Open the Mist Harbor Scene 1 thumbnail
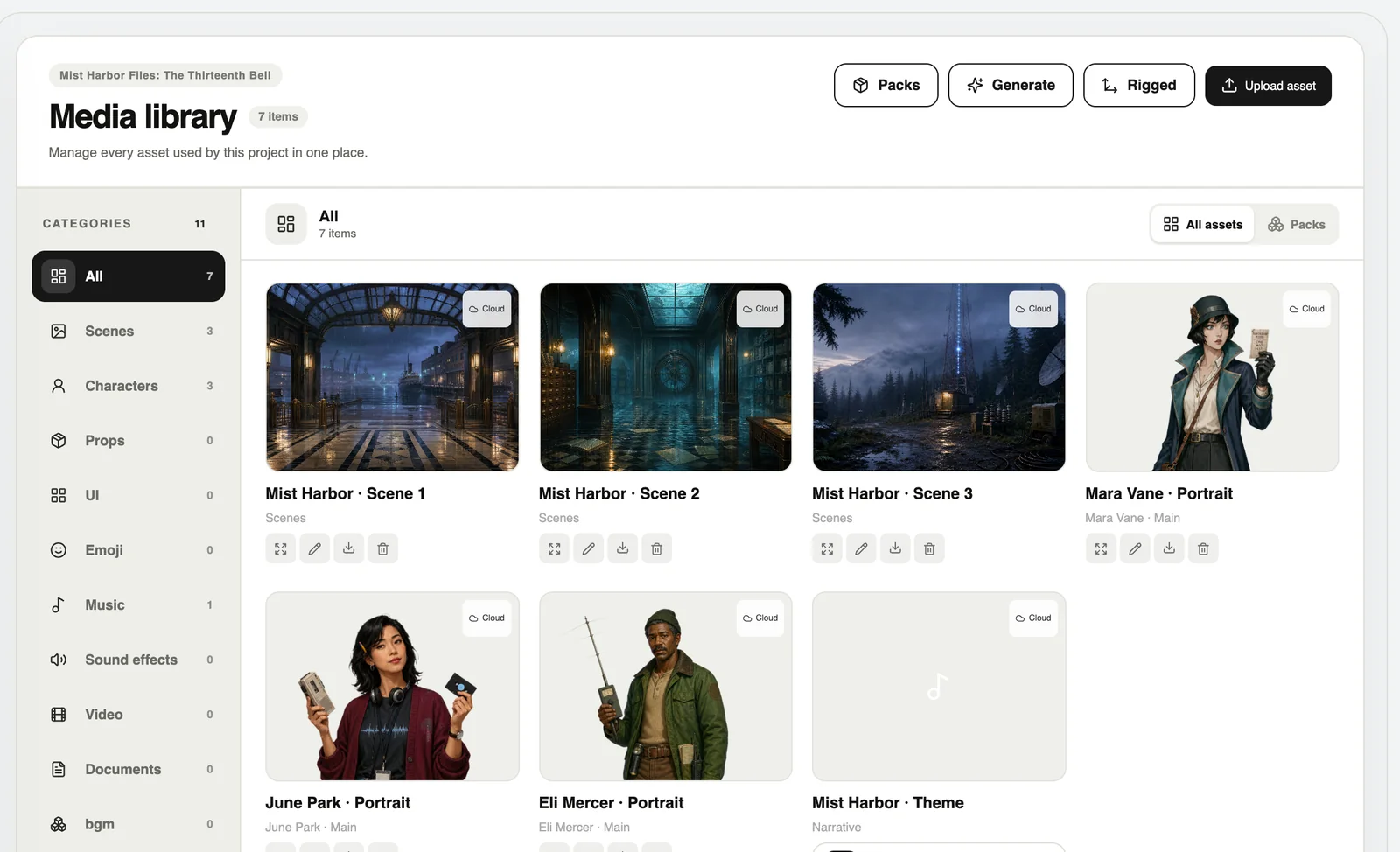The image size is (1400, 852). coord(392,377)
